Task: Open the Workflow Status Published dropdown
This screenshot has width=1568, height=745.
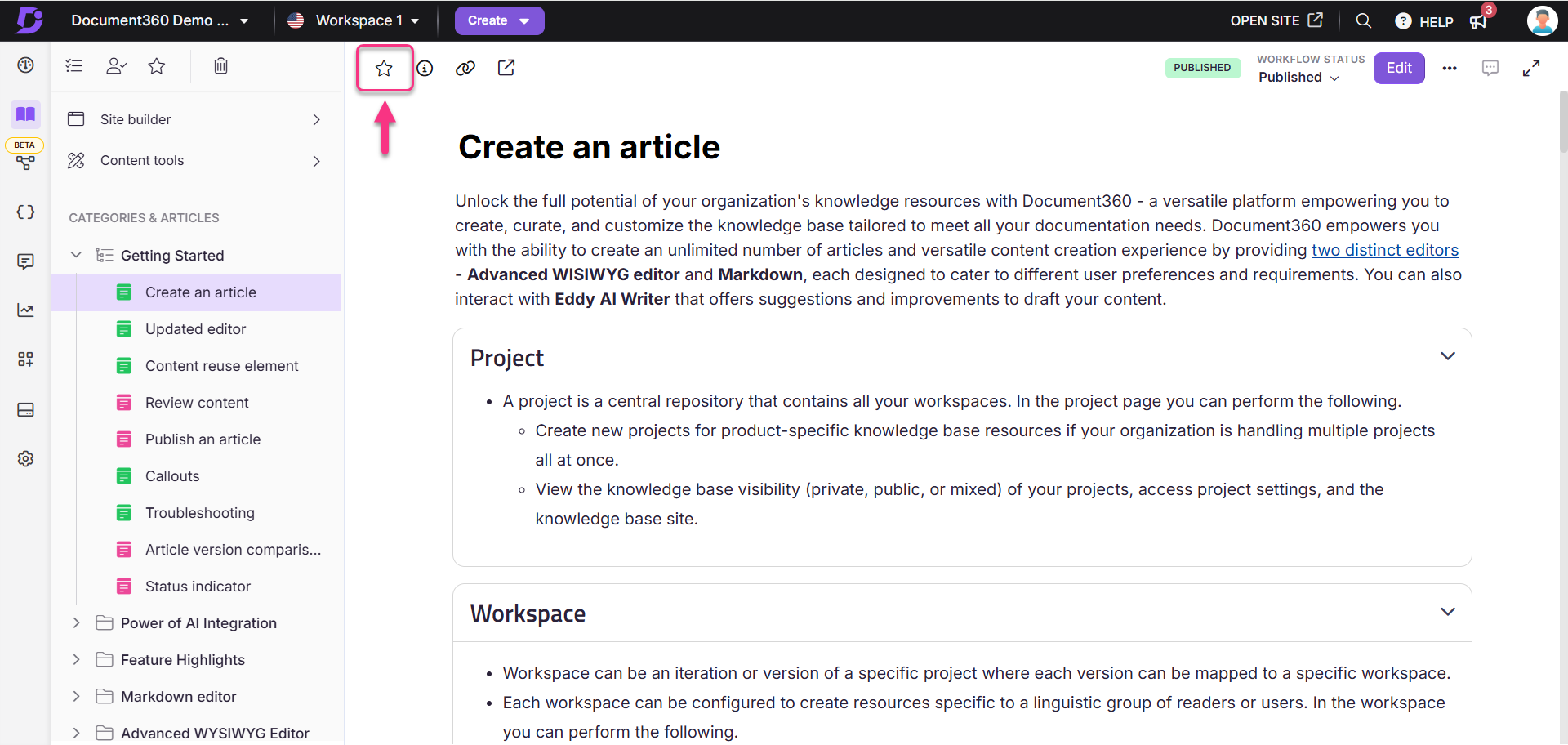Action: pos(1298,78)
